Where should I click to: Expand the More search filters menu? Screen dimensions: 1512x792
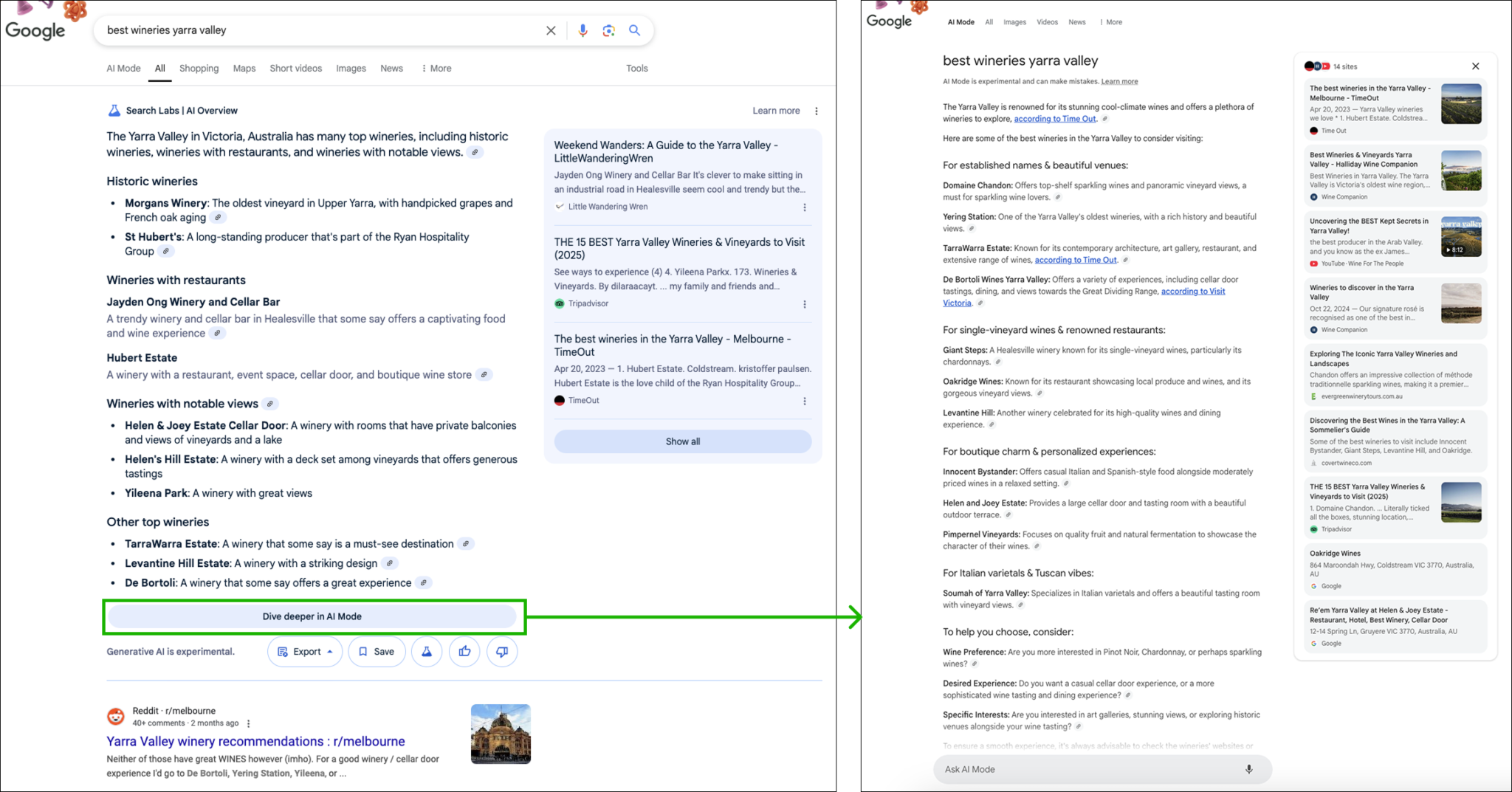click(x=436, y=69)
